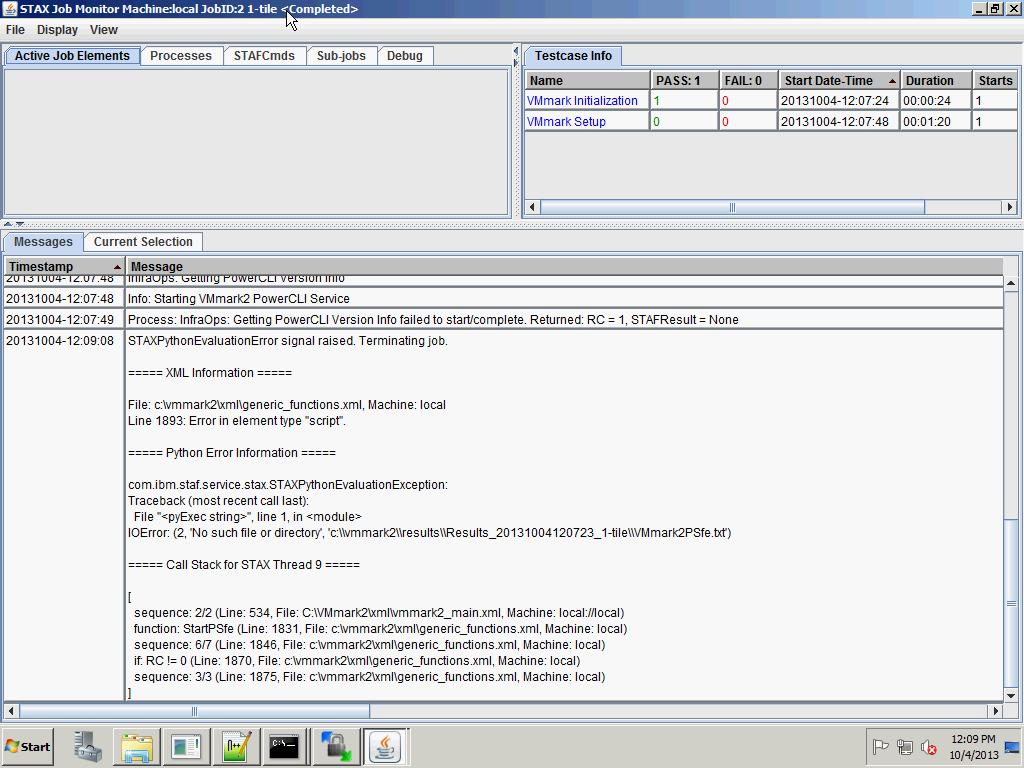
Task: Switch to the STAFCmds tab
Action: click(x=264, y=56)
